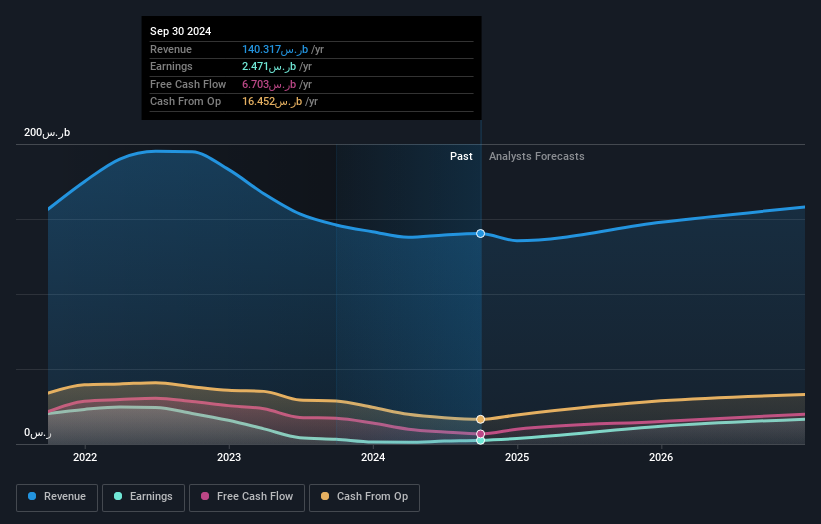Select the Revenue data point marker
This screenshot has height=524, width=821.
click(x=480, y=233)
